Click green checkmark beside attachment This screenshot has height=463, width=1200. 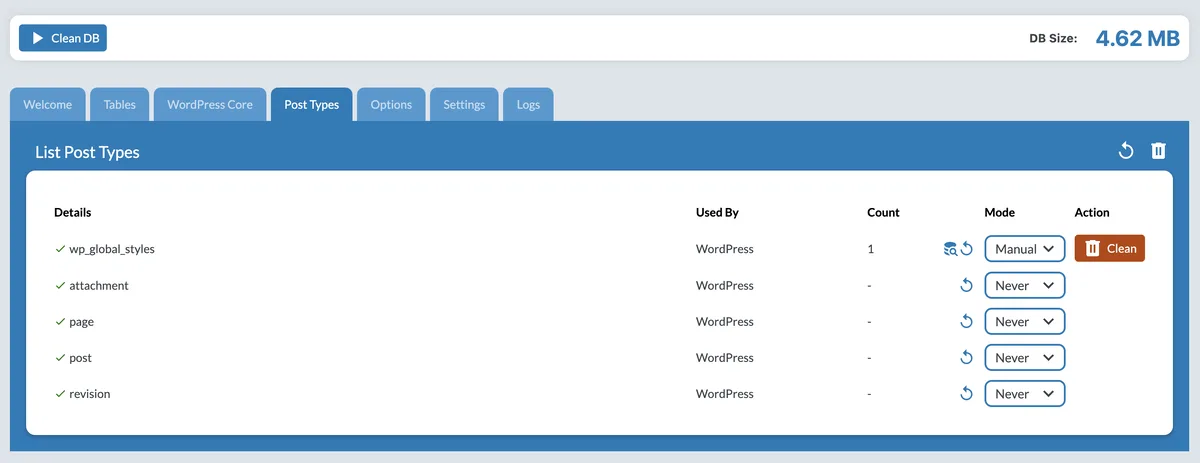(60, 285)
